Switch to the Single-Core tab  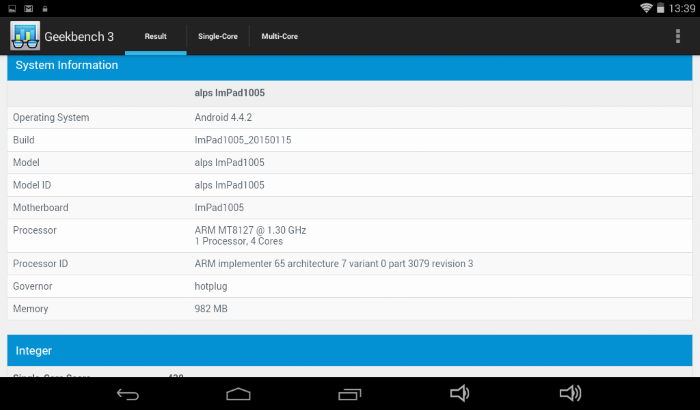coord(217,37)
